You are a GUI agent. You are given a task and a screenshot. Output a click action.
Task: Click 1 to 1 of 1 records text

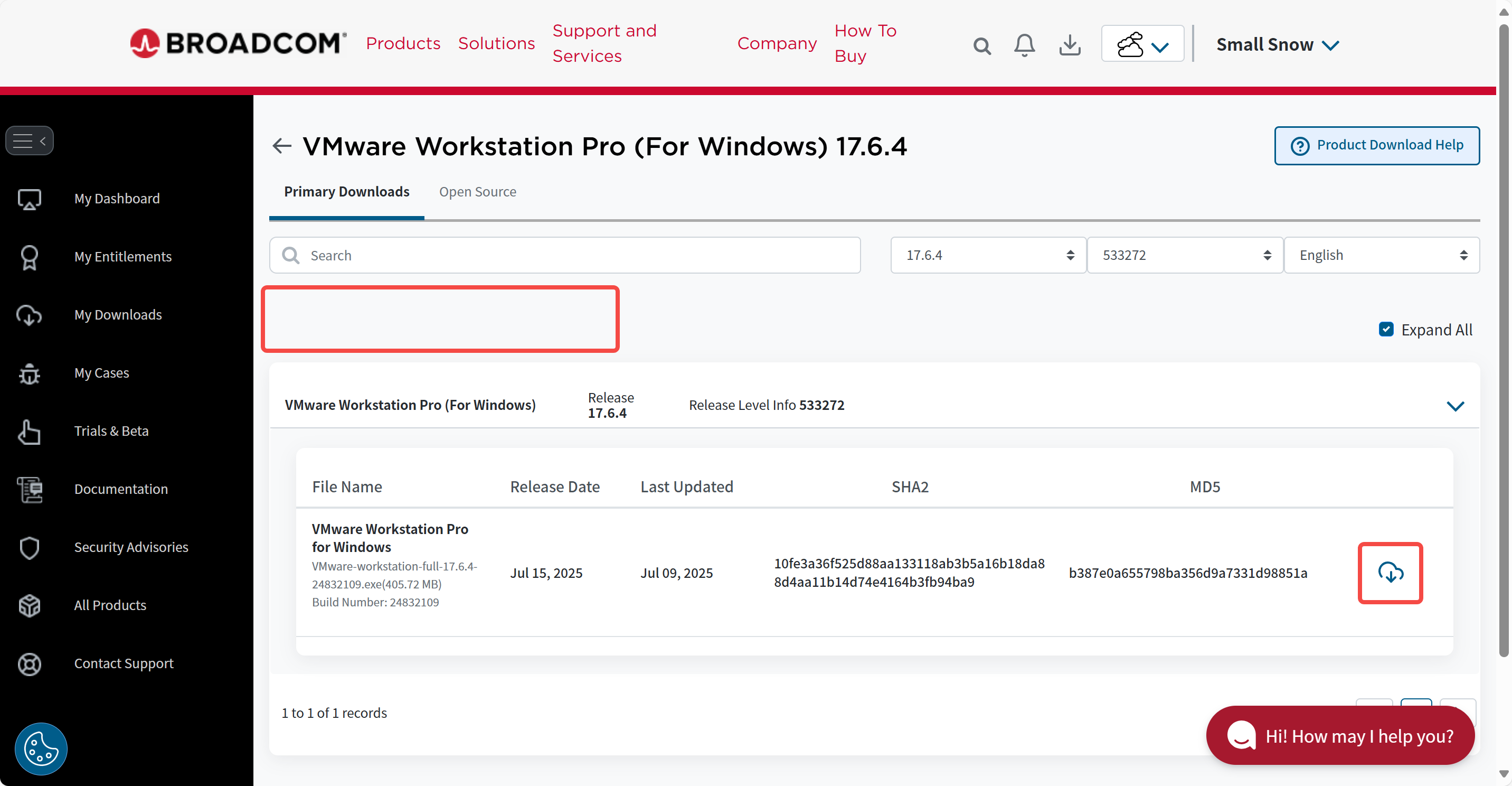(334, 713)
